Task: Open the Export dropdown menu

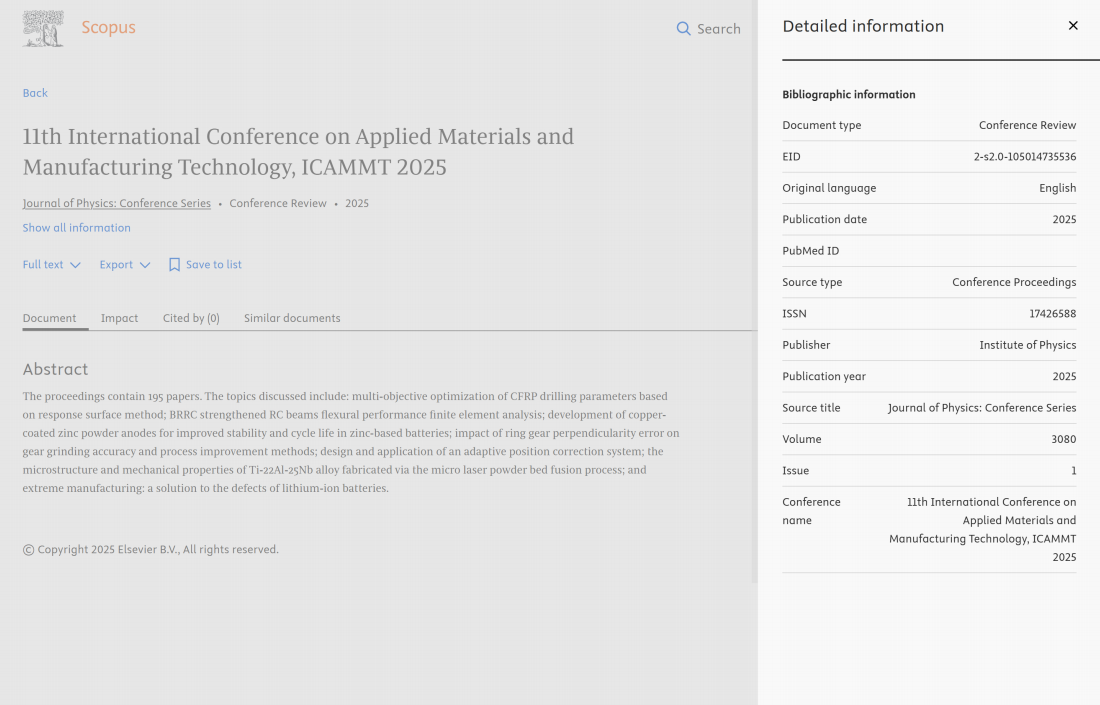Action: [124, 265]
